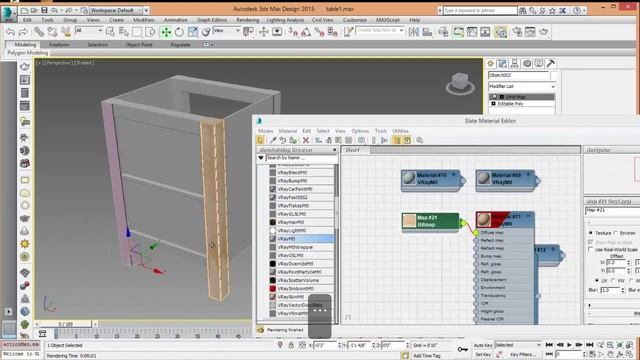Image resolution: width=640 pixels, height=360 pixels.
Task: Select the Environ radio button
Action: pos(616,233)
